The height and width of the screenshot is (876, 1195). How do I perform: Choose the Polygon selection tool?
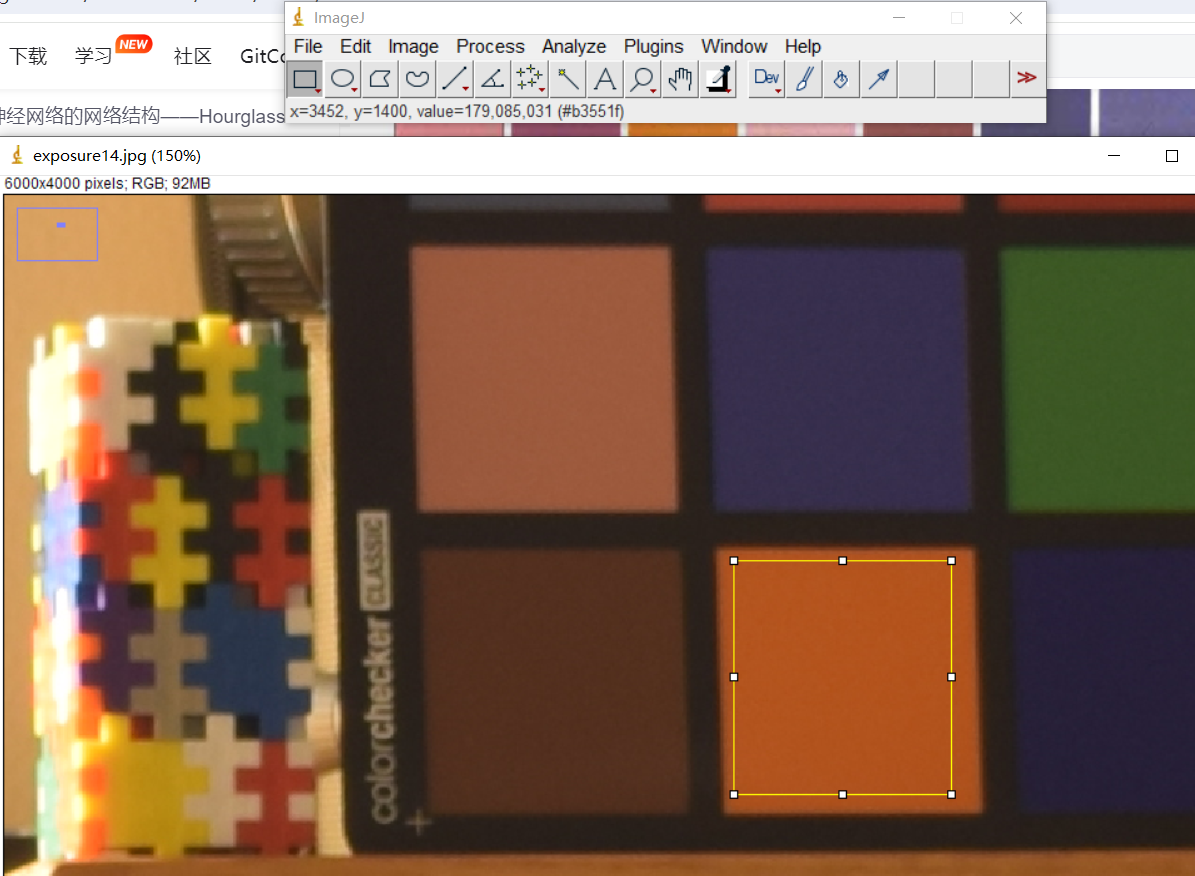coord(380,79)
